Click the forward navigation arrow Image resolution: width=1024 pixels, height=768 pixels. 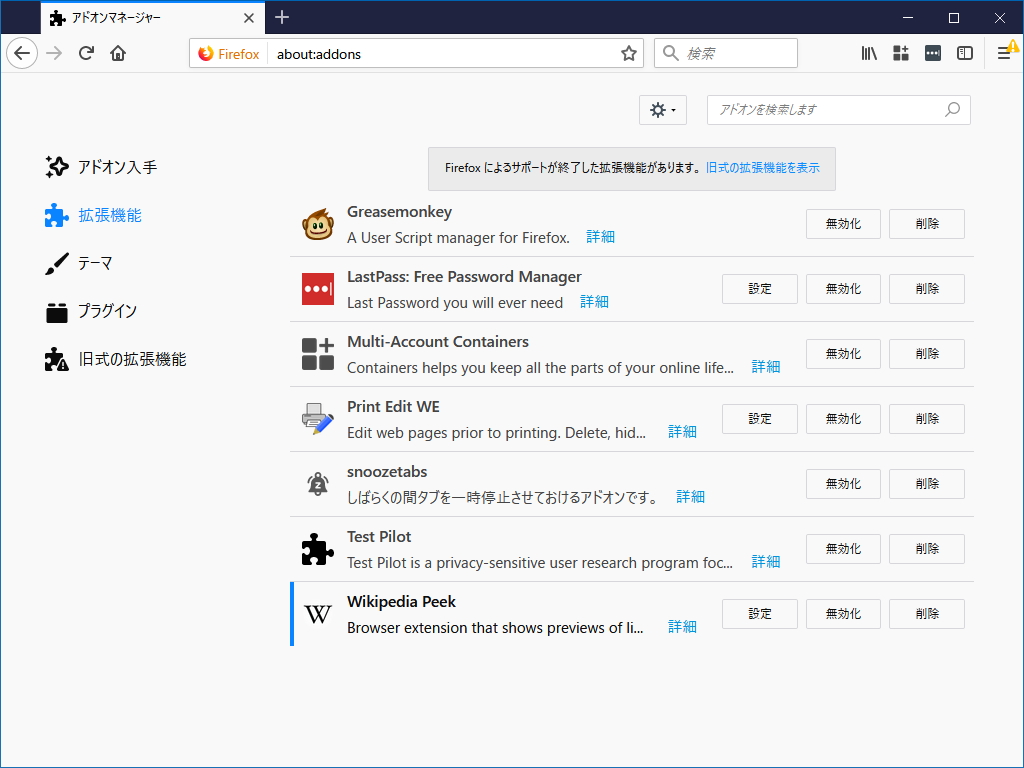point(54,54)
